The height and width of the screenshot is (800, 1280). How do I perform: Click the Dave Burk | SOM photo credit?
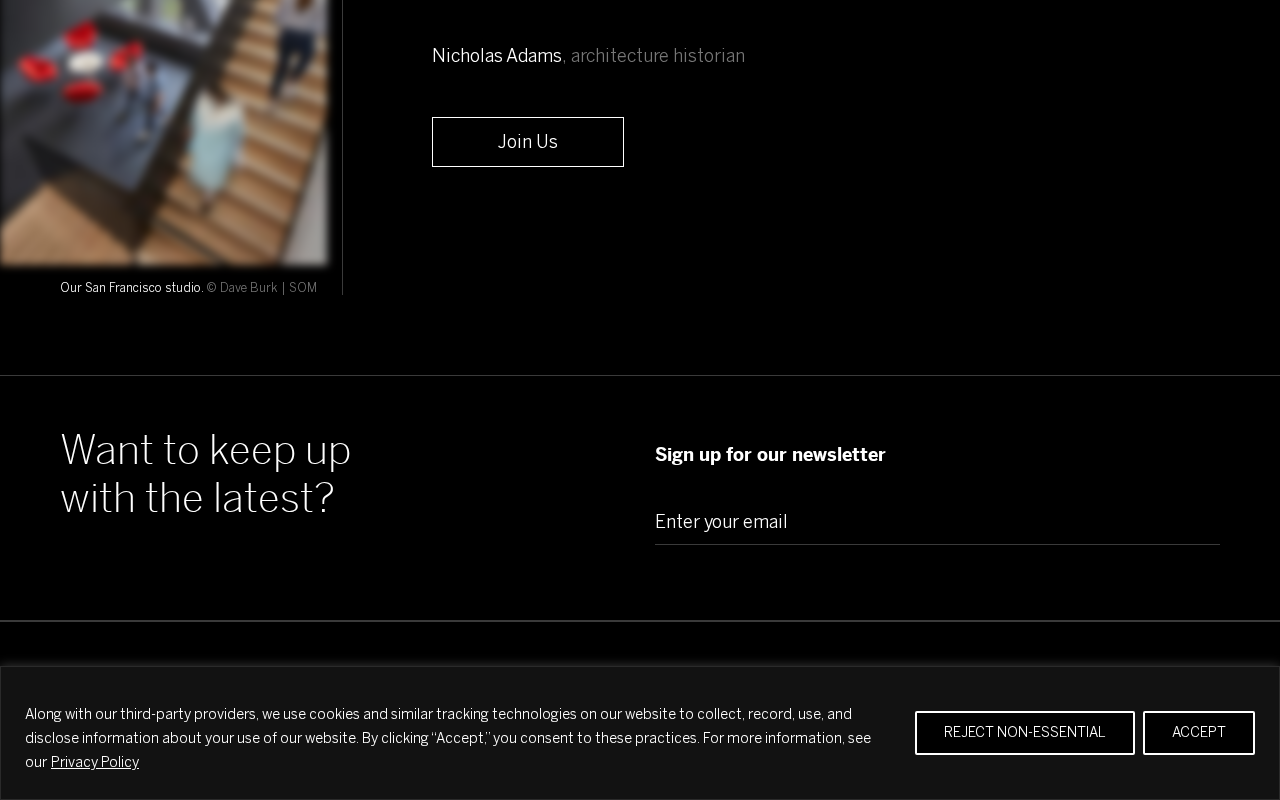point(262,288)
